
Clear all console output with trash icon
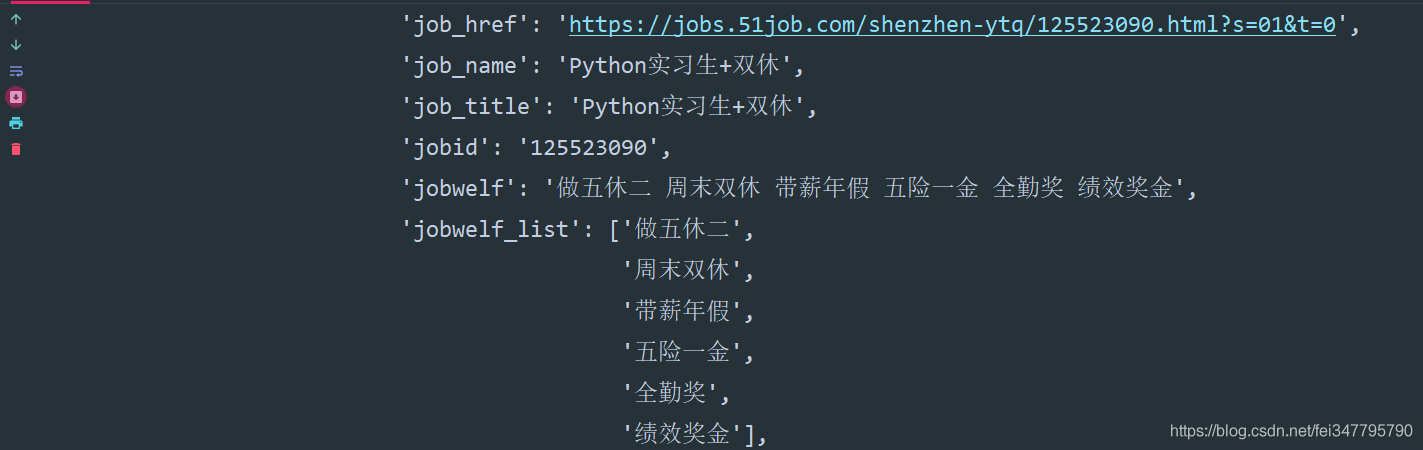(16, 149)
